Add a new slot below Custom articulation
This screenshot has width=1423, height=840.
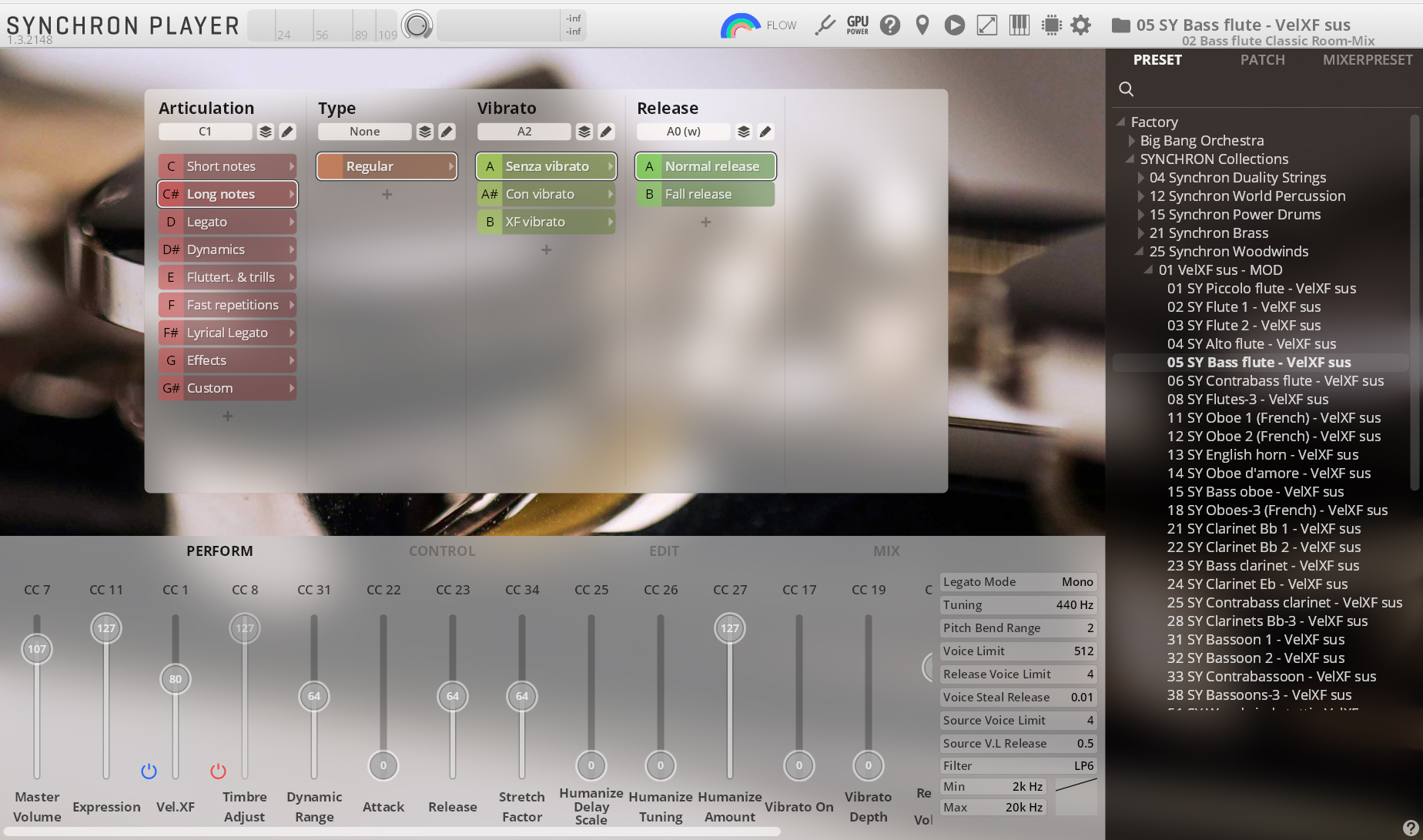coord(227,416)
